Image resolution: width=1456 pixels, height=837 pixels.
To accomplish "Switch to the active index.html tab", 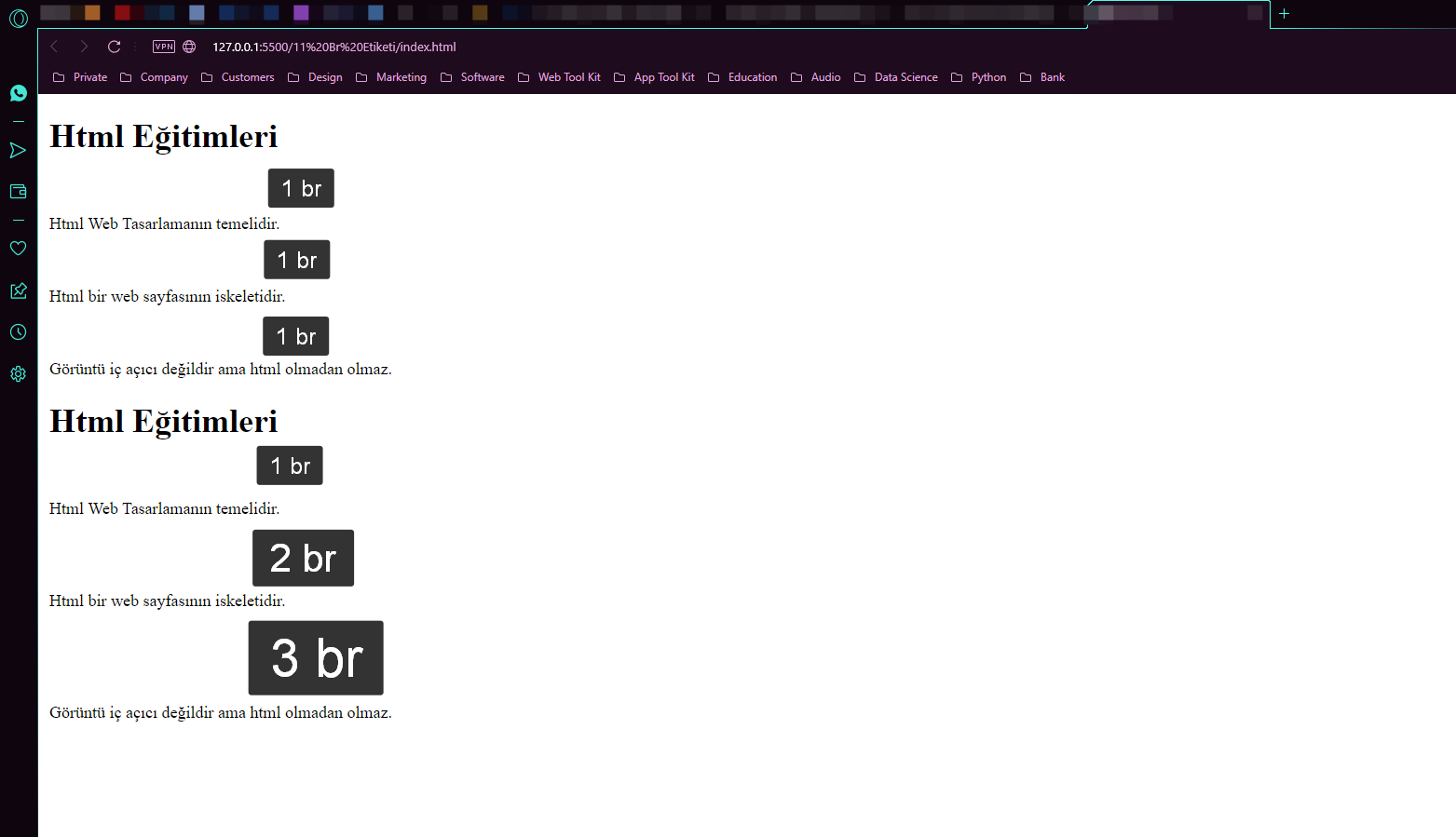I will pos(1177,14).
